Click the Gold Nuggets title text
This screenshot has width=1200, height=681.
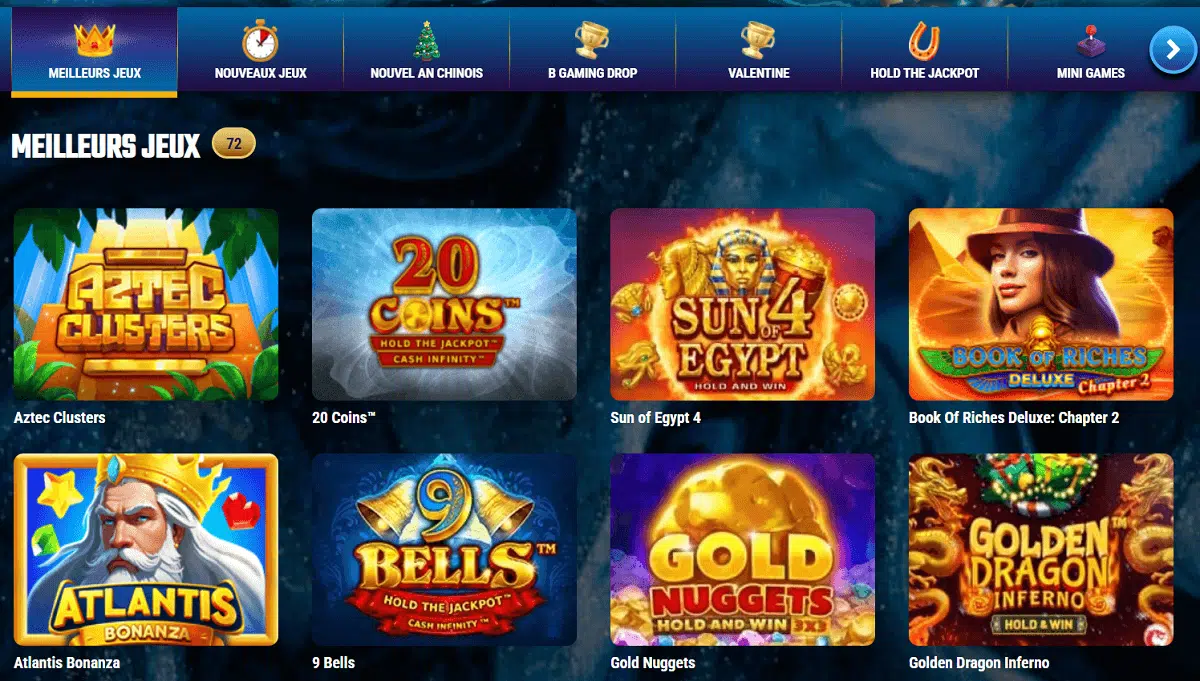click(x=653, y=662)
